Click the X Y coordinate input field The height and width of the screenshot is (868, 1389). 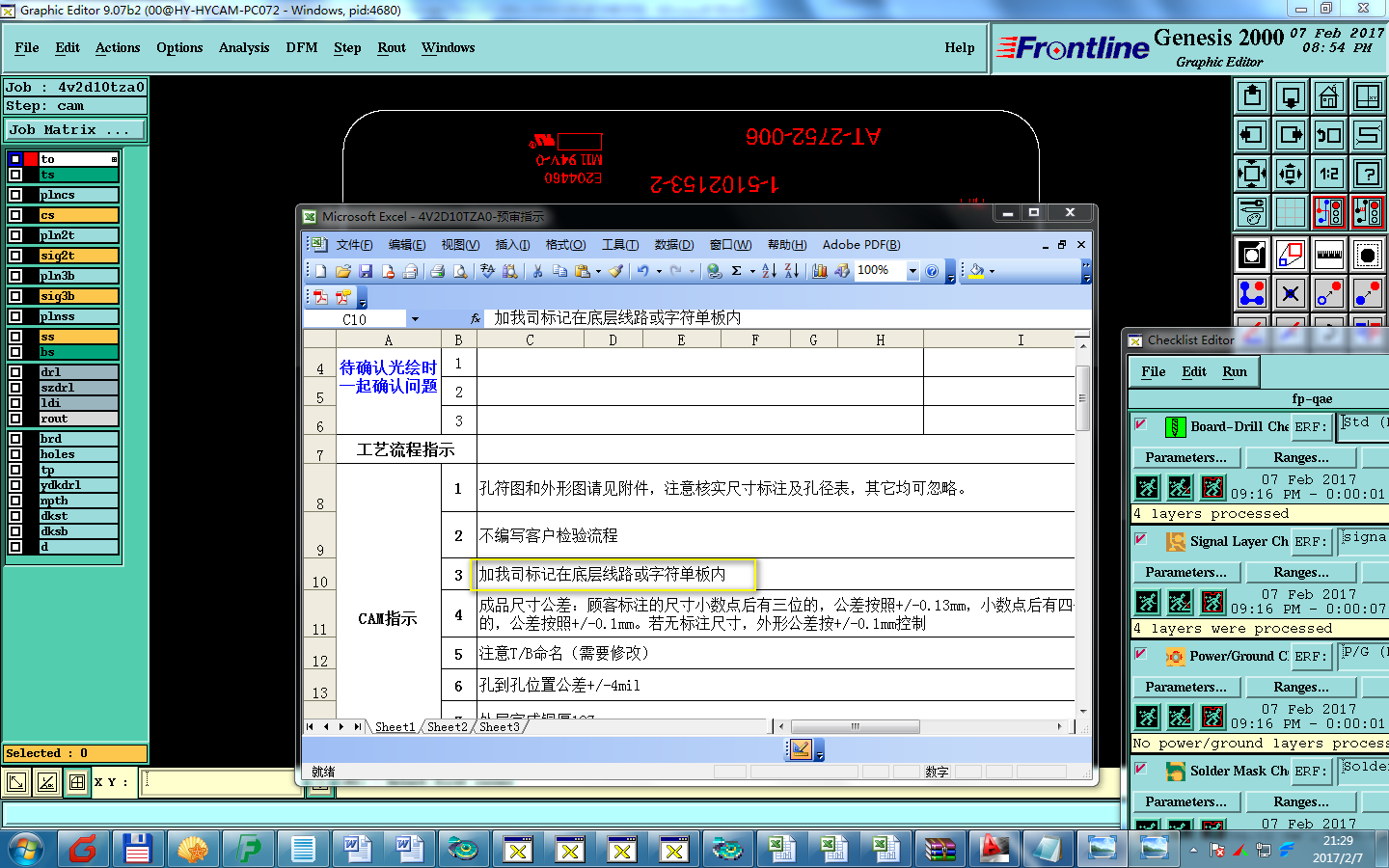[224, 782]
